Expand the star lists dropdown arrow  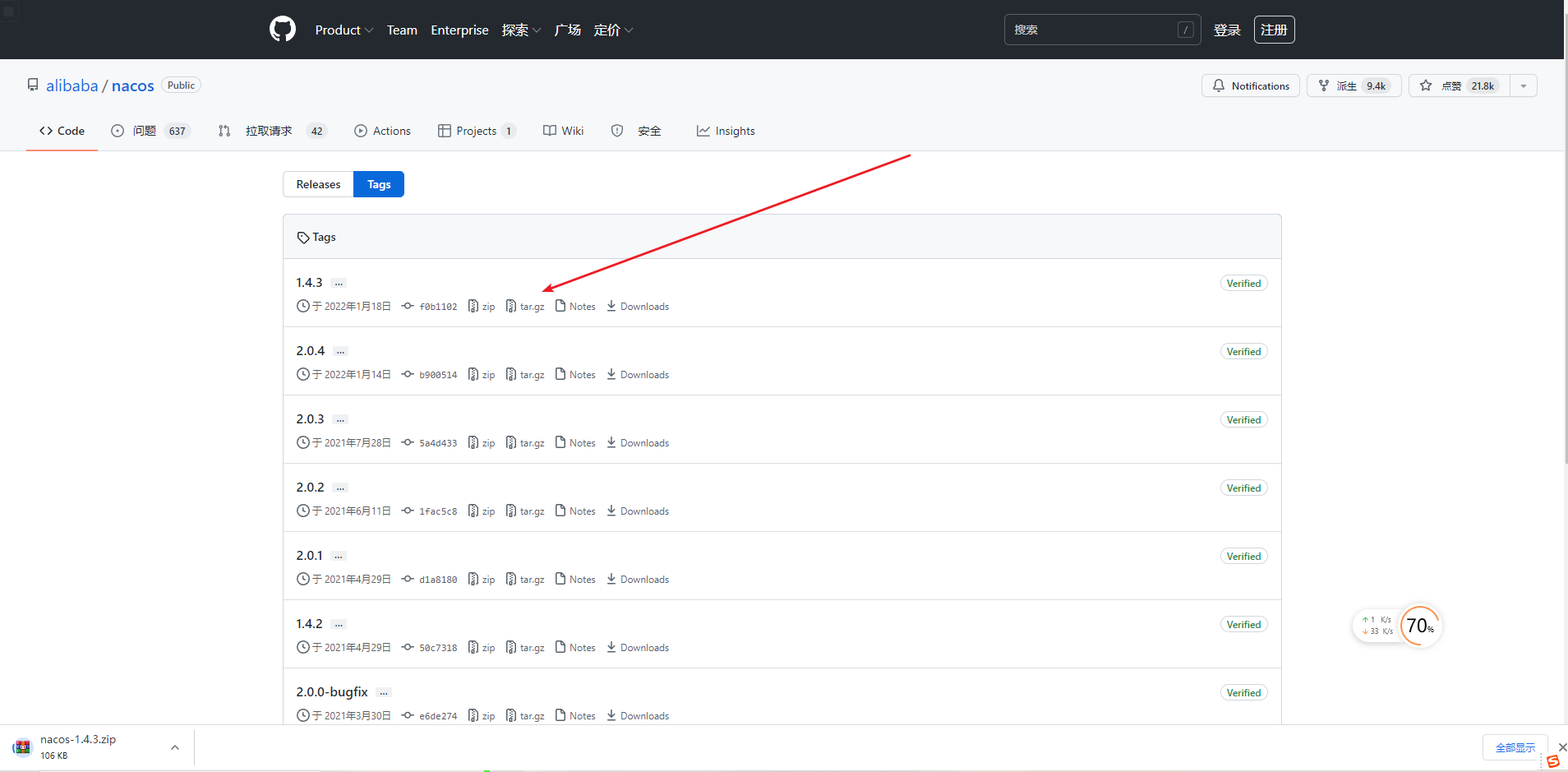tap(1524, 86)
